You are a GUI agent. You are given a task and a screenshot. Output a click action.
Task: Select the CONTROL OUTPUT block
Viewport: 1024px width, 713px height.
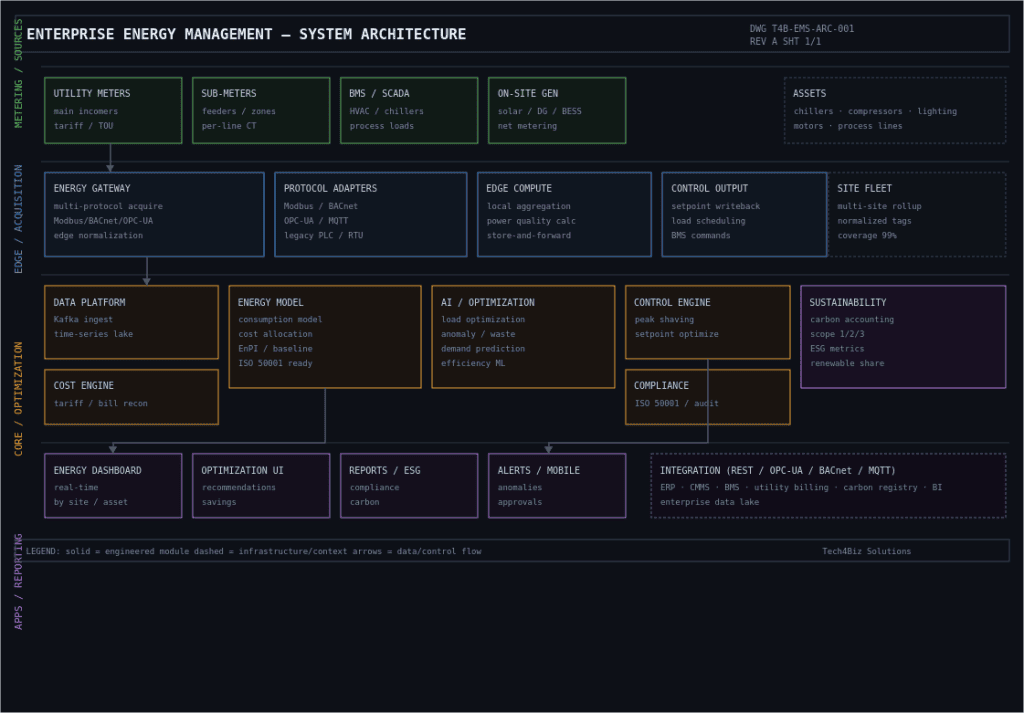click(x=744, y=214)
